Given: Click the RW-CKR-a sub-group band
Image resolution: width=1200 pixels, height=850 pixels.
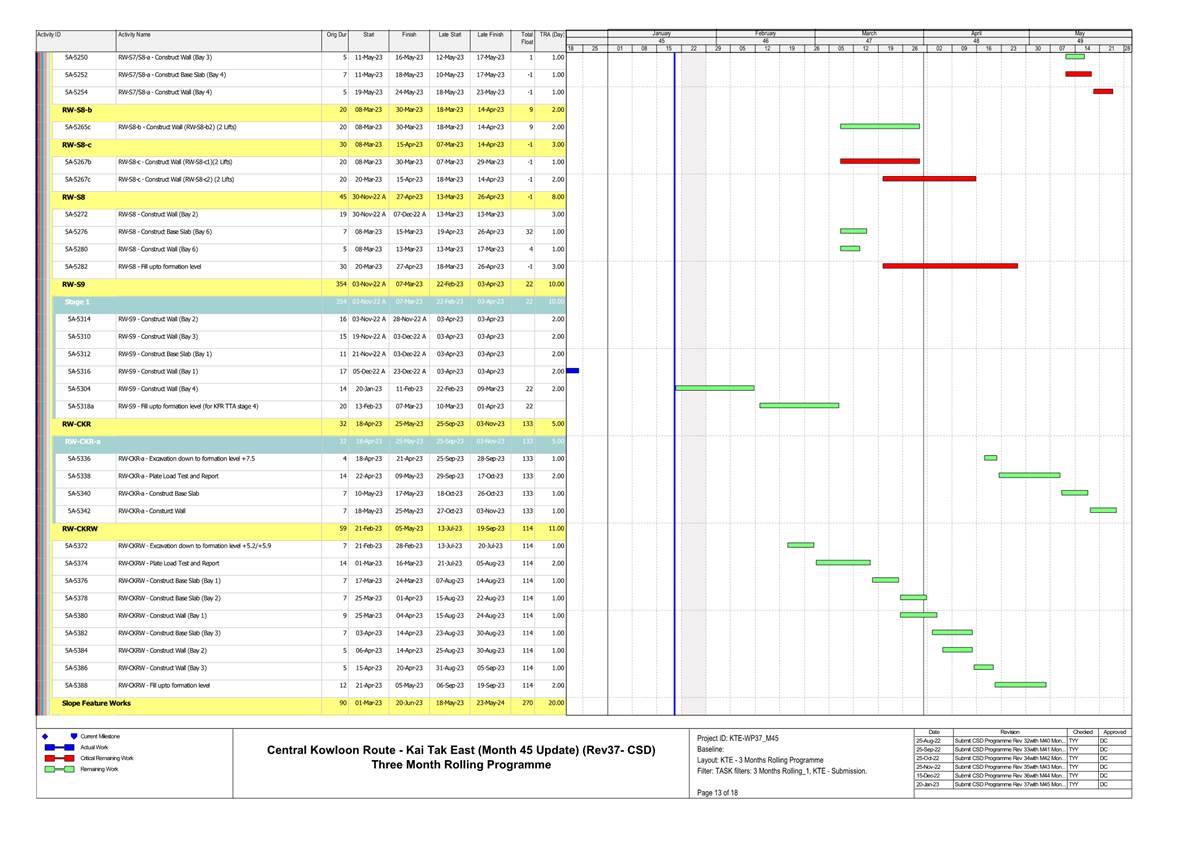Looking at the screenshot, I should tap(82, 441).
